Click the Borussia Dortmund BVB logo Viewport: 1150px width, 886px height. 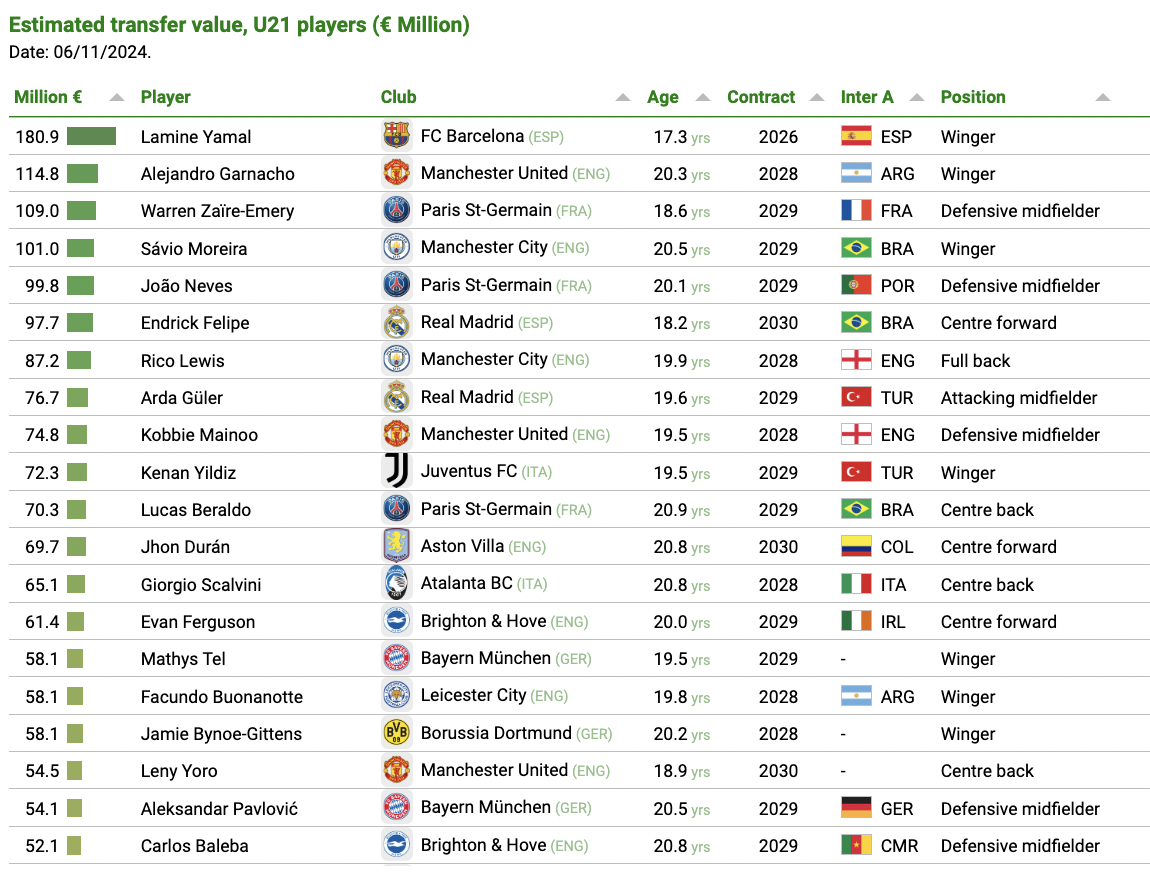tap(397, 733)
